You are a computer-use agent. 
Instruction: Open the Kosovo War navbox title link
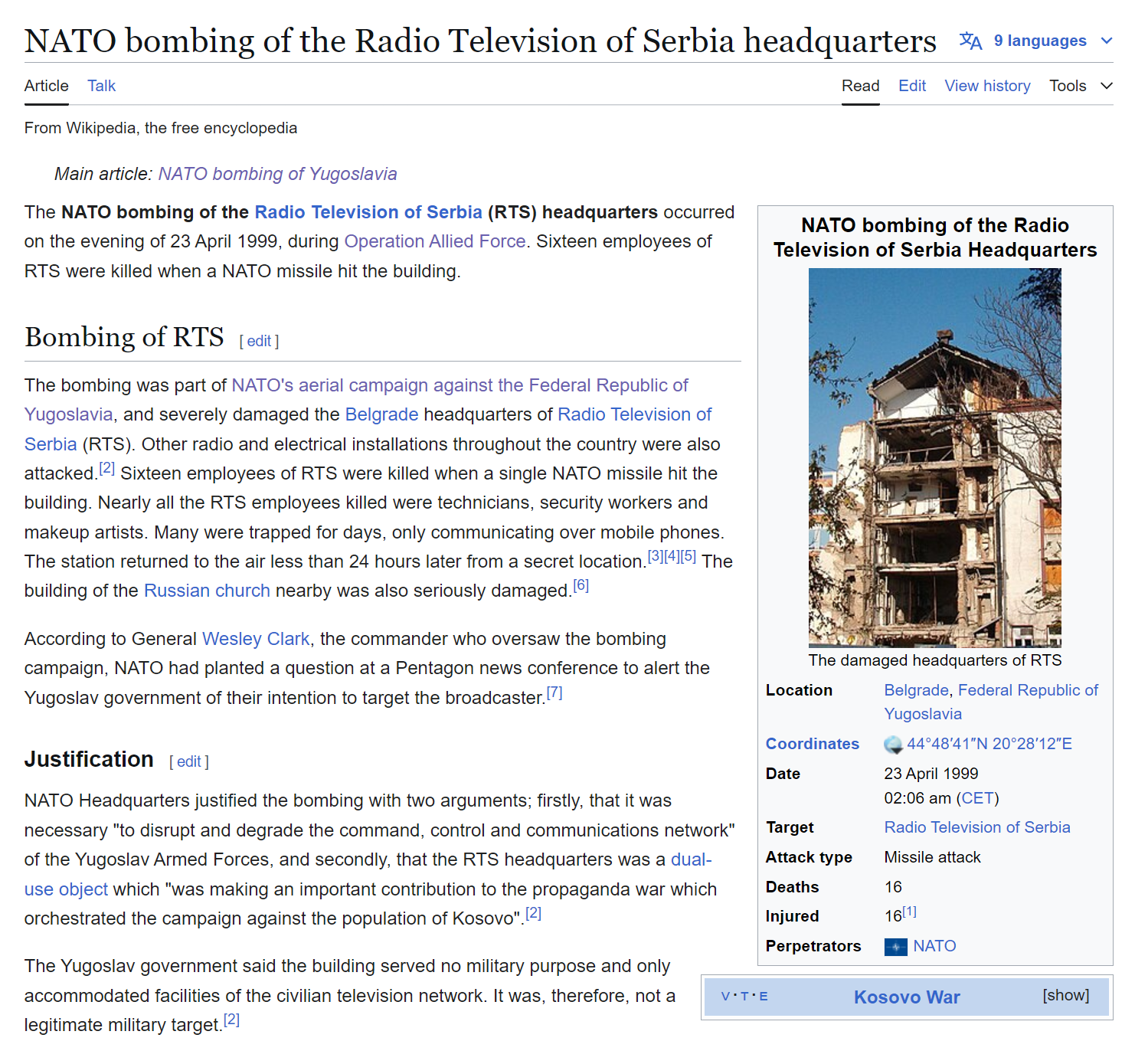[907, 997]
